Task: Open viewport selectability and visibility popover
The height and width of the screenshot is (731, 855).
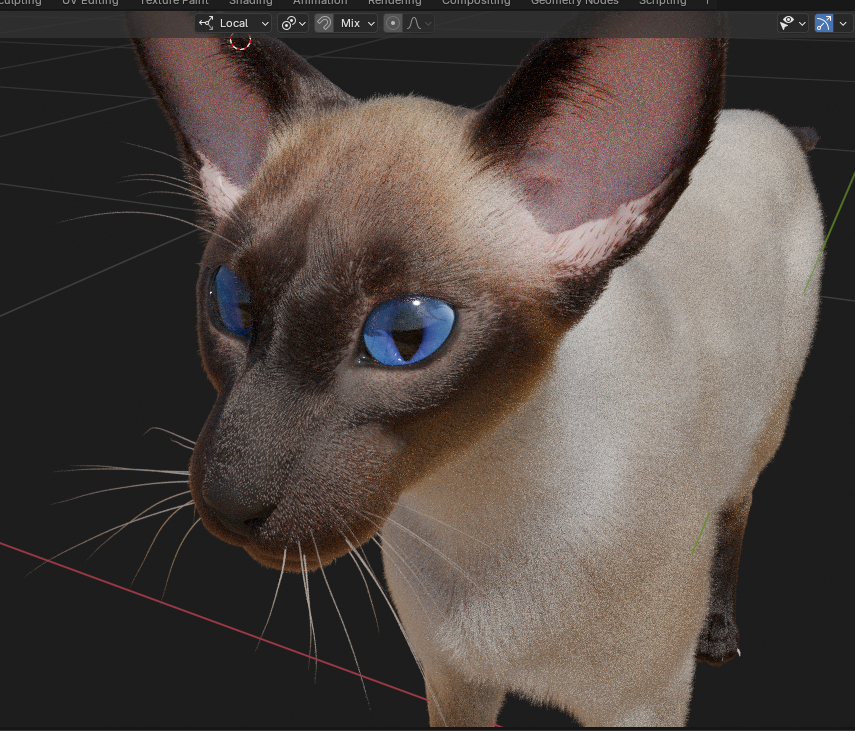Action: 793,23
